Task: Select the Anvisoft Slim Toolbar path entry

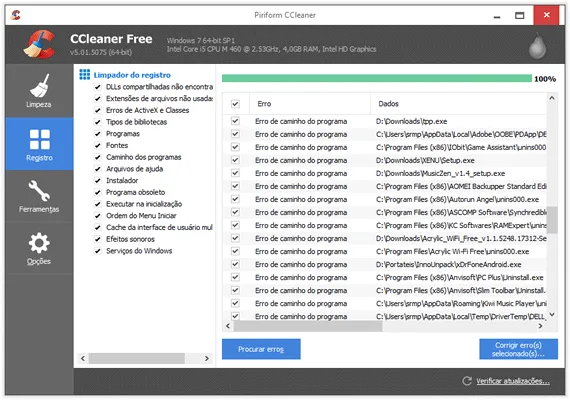Action: tap(461, 290)
